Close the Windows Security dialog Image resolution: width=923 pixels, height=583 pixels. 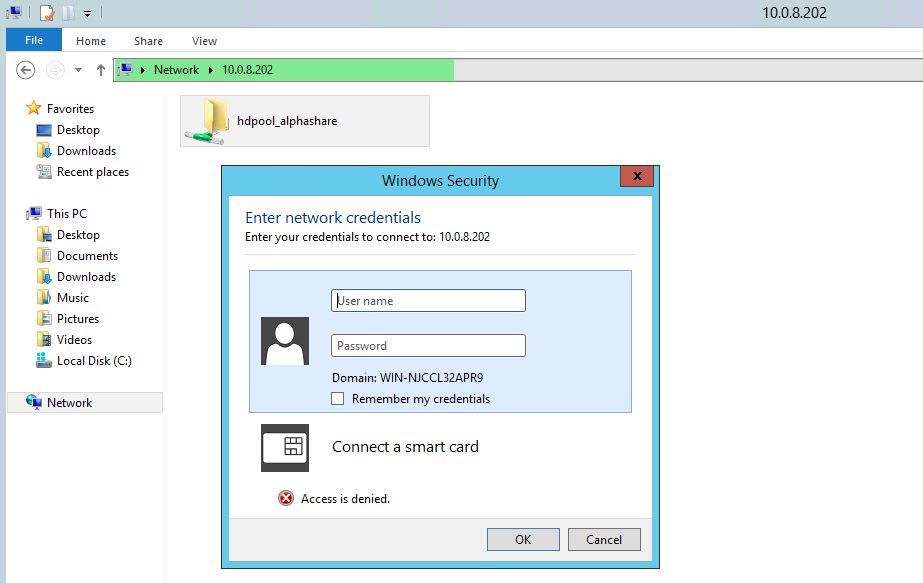[x=637, y=176]
